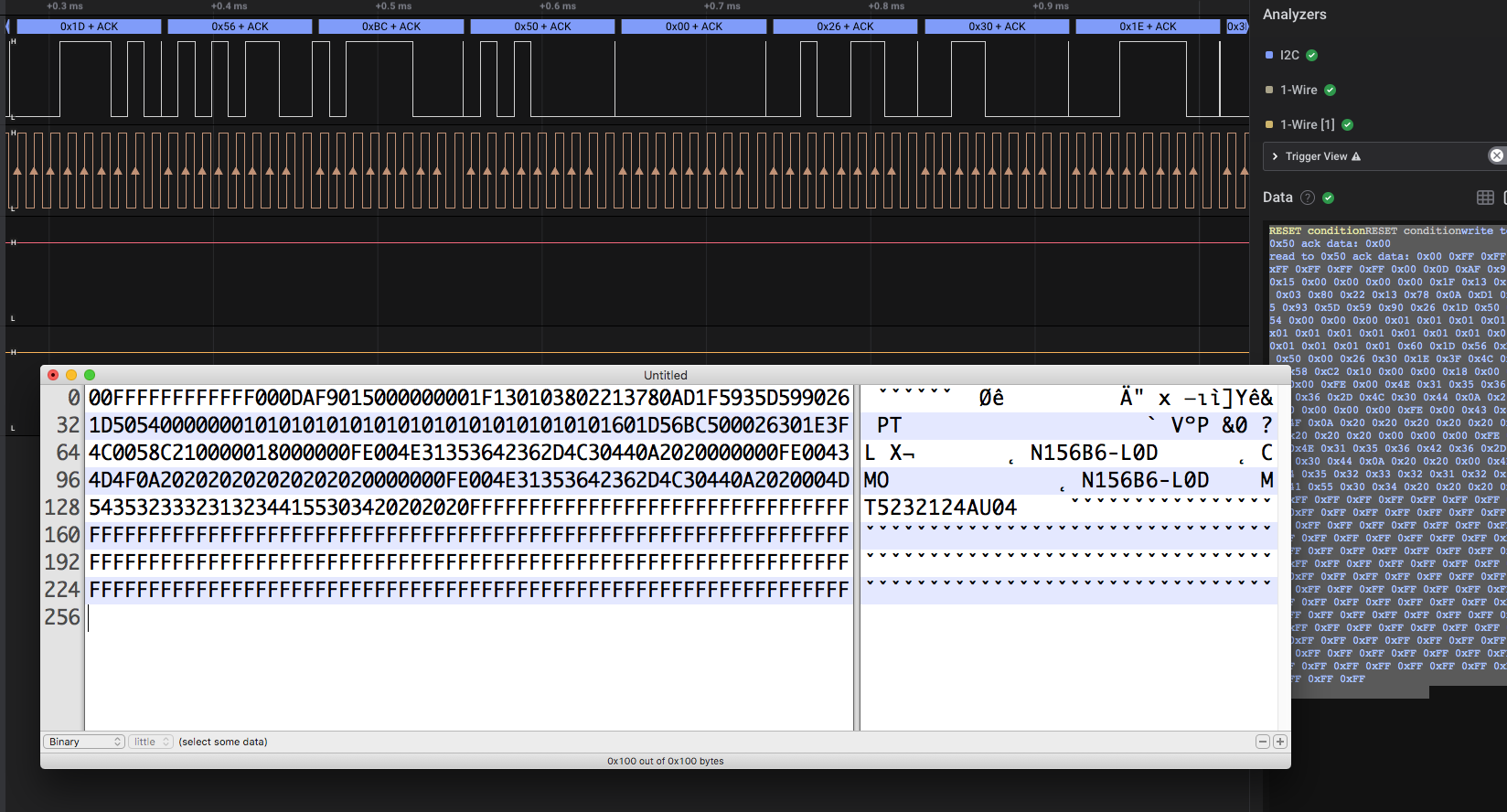Image resolution: width=1507 pixels, height=812 pixels.
Task: Click the green check next to Data
Action: click(1329, 198)
